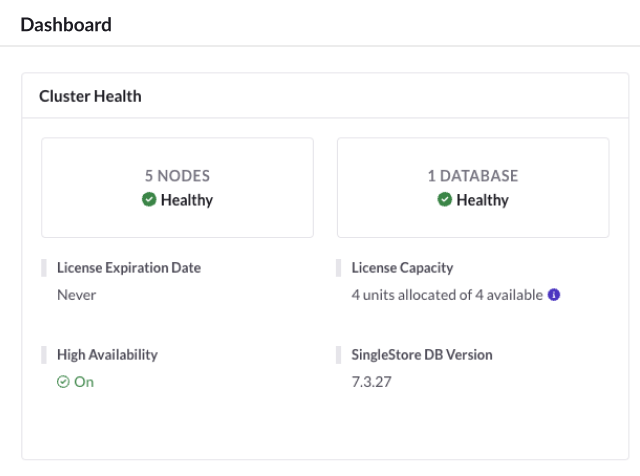Click the green On status text

(84, 382)
